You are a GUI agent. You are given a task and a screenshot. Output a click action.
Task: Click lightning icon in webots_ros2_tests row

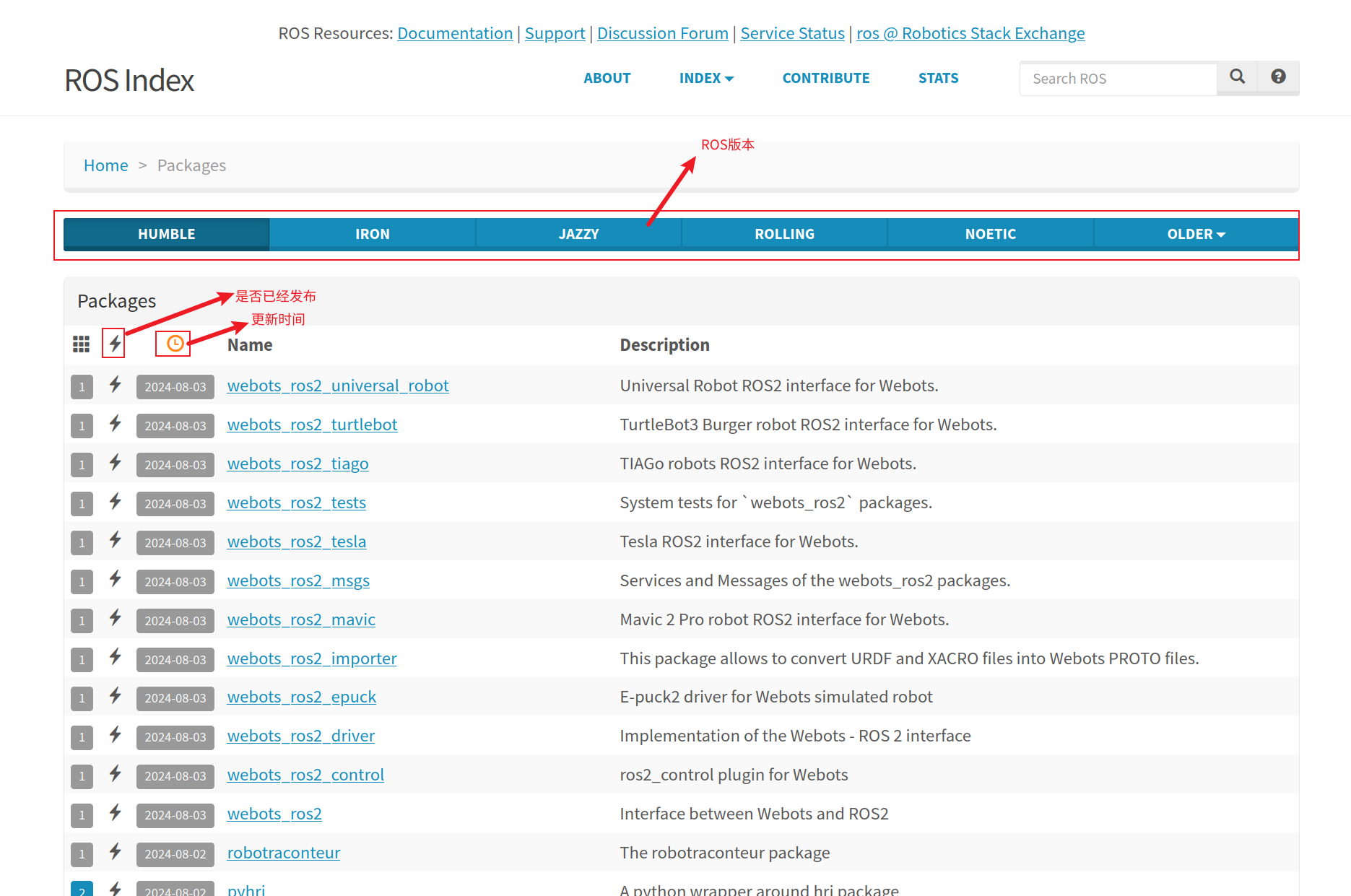point(115,501)
